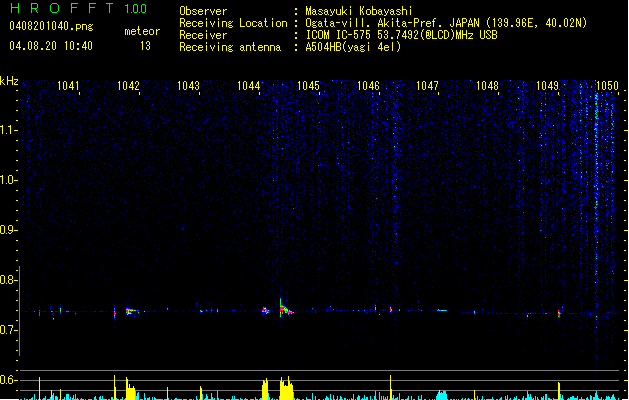This screenshot has height=400, width=629.
Task: Click the date stamp 04.08.20 10:40
Action: [51, 46]
